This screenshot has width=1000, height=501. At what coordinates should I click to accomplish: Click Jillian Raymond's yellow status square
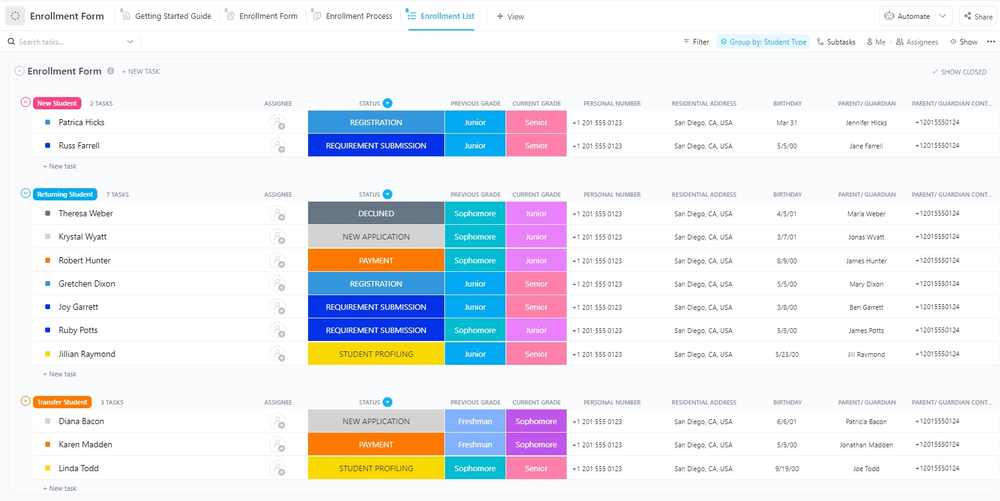point(47,354)
